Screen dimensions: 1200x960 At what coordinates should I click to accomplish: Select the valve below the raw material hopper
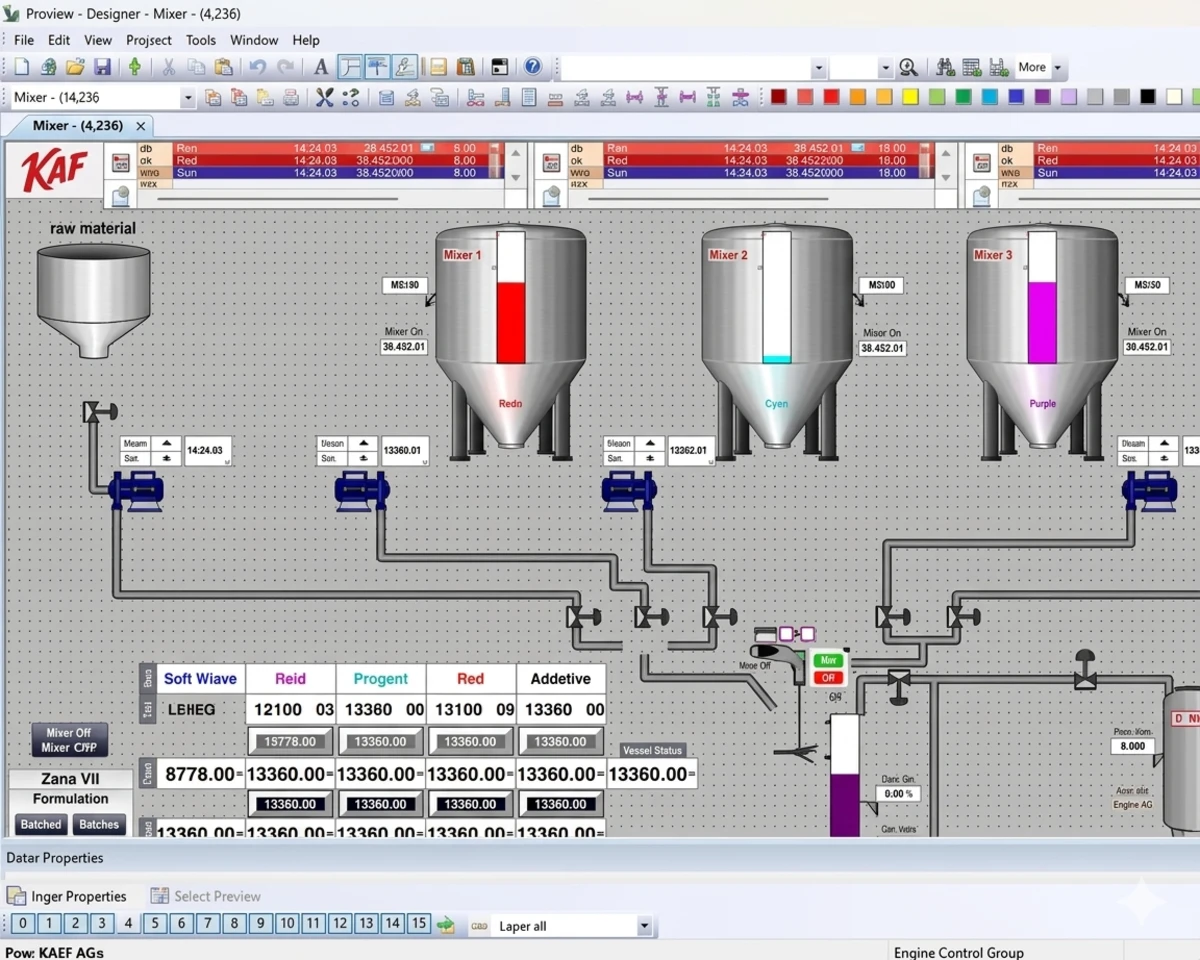pyautogui.click(x=100, y=411)
